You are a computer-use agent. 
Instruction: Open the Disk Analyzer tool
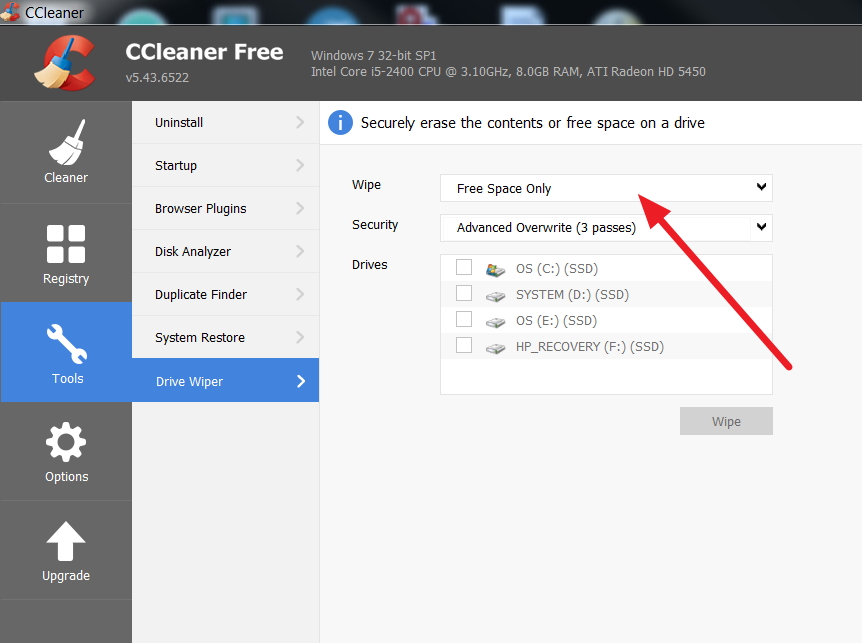[225, 251]
